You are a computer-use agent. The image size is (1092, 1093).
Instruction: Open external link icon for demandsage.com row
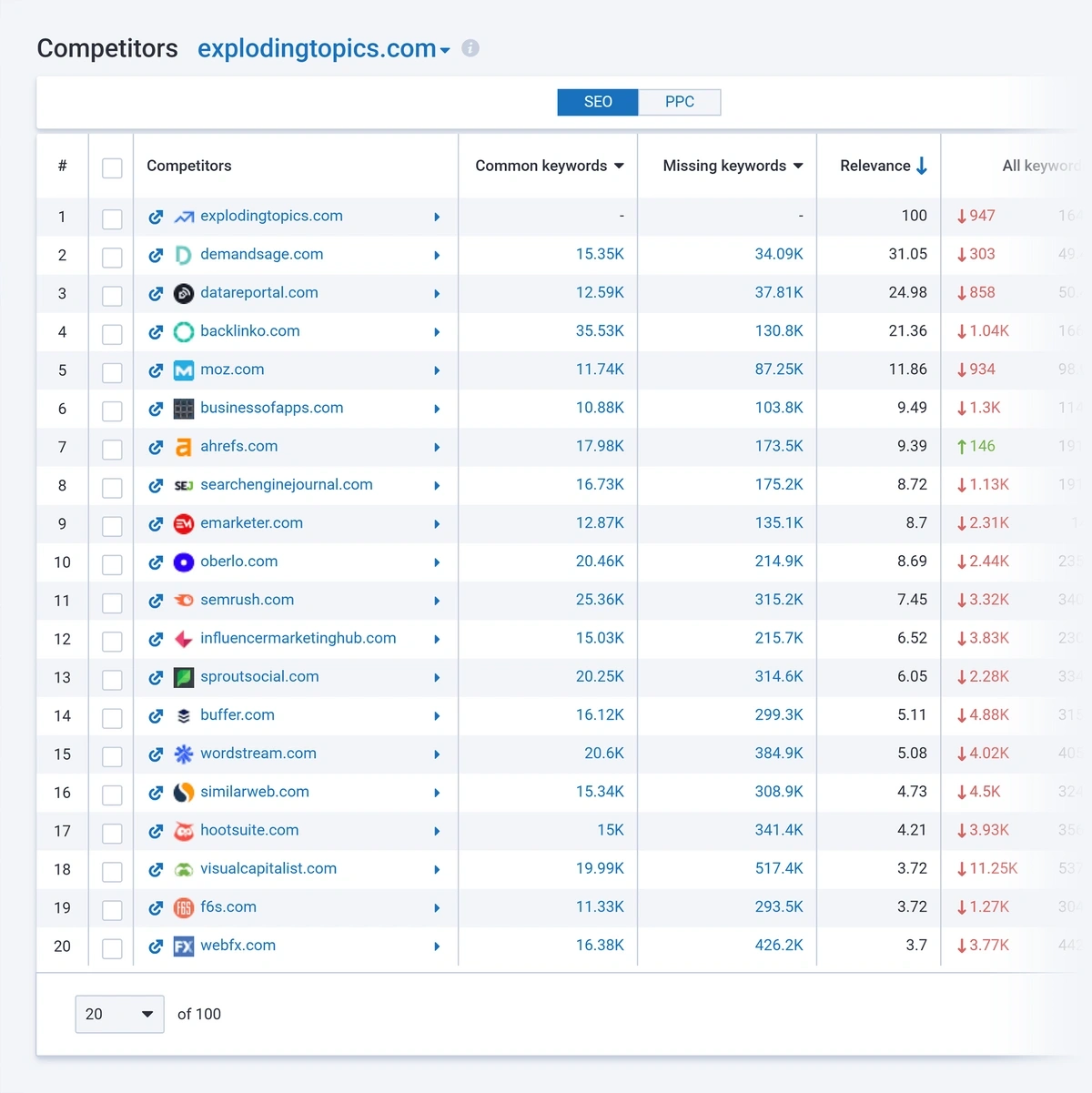point(156,255)
